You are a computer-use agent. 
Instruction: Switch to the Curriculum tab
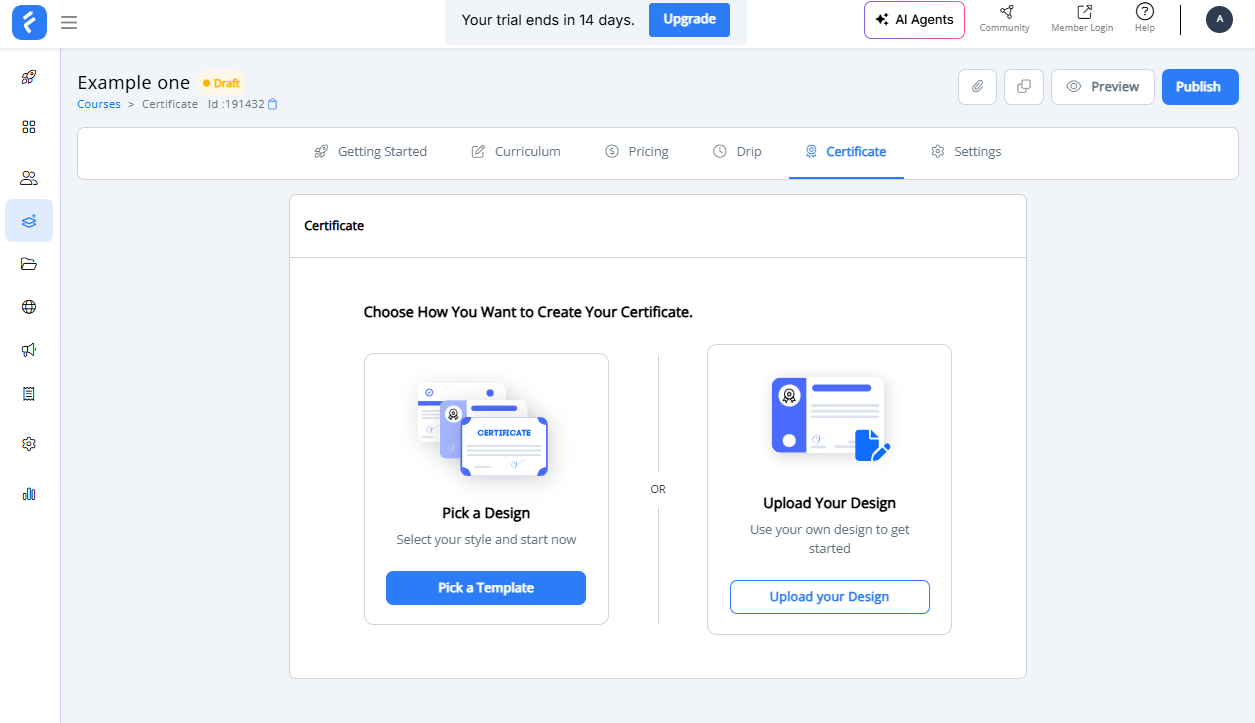click(x=516, y=151)
